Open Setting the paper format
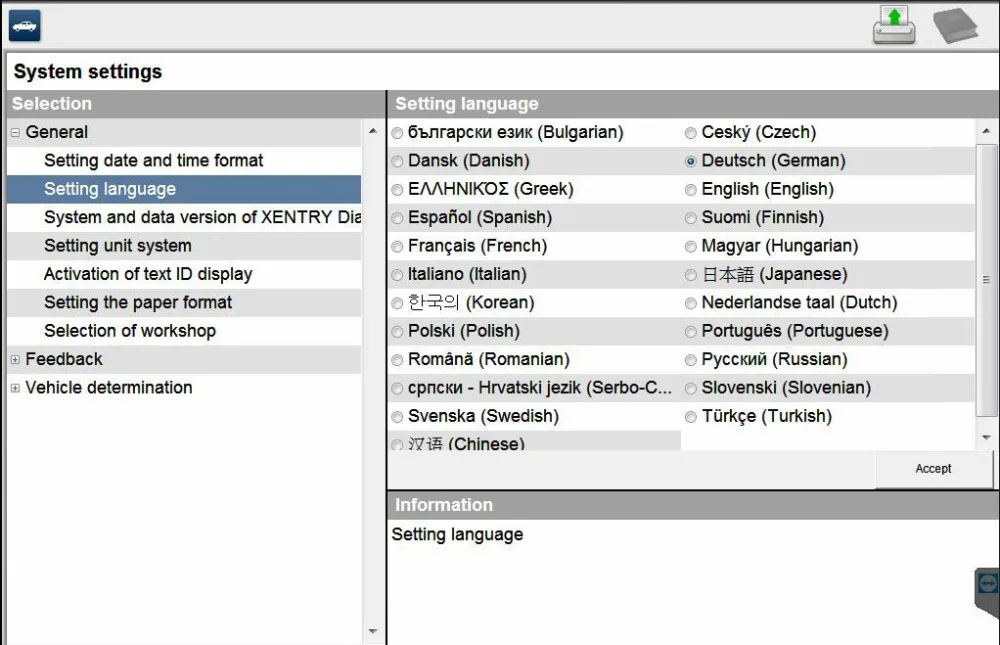This screenshot has width=1000, height=645. click(x=138, y=302)
